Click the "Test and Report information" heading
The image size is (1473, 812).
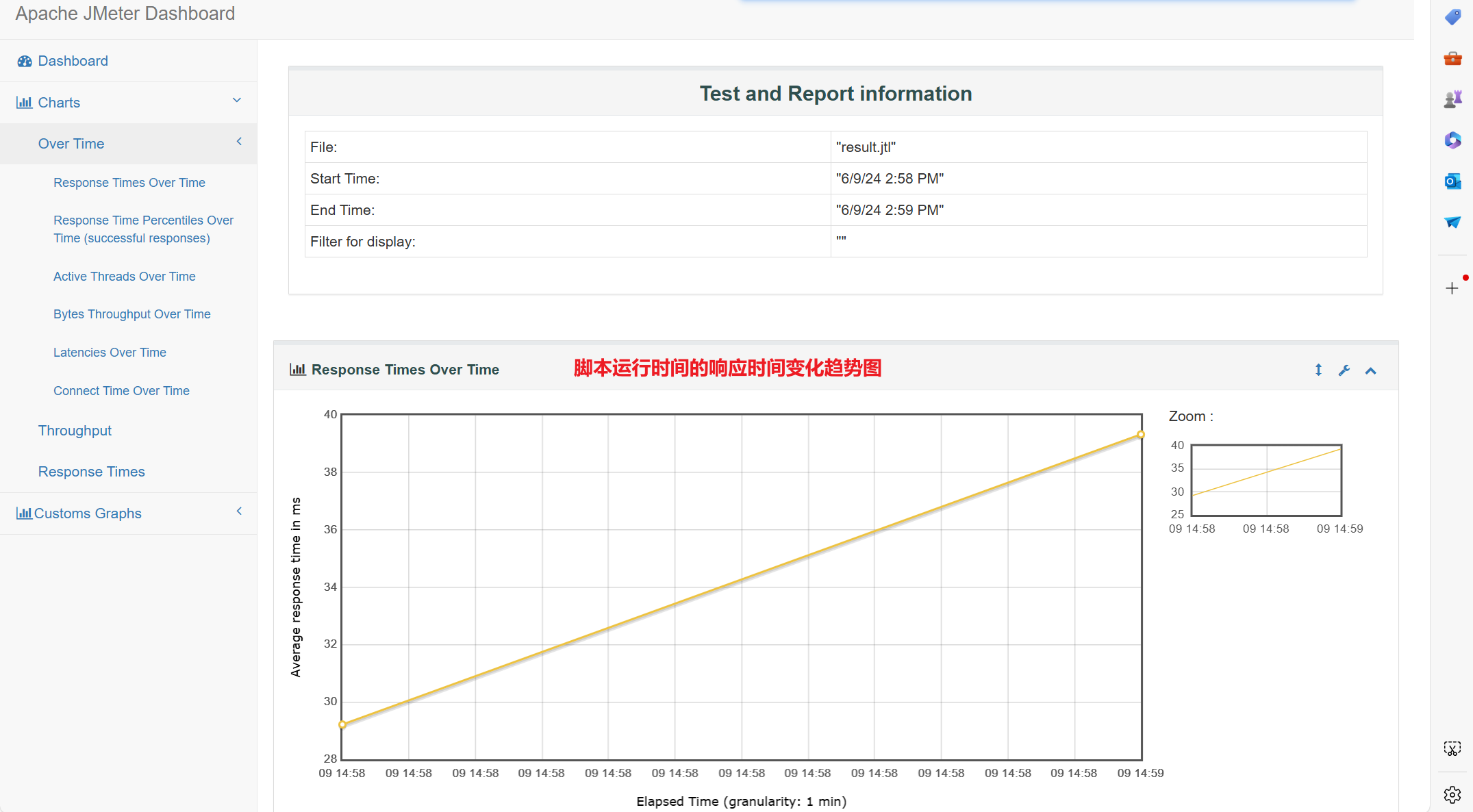point(835,94)
